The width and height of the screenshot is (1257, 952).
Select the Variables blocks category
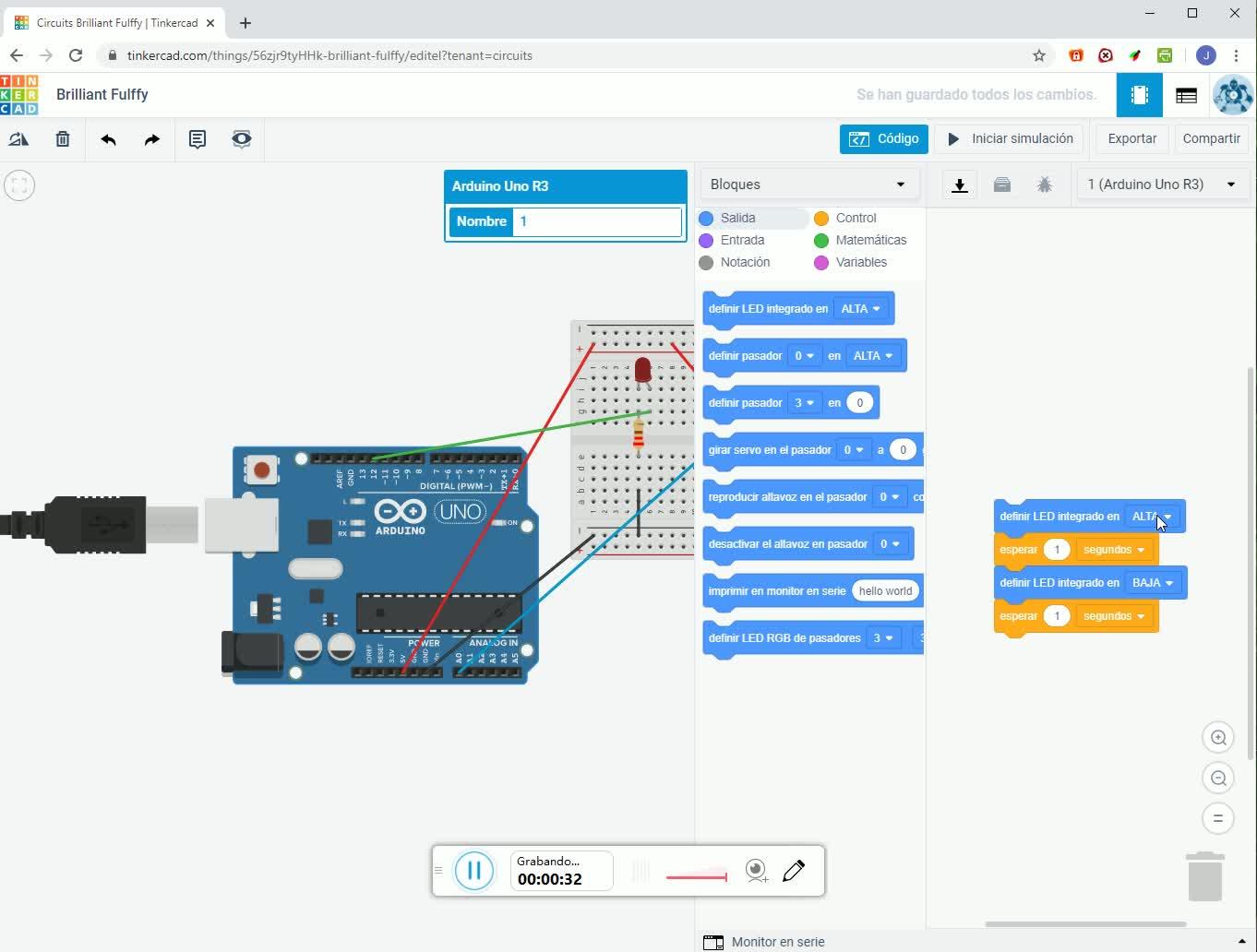point(860,262)
